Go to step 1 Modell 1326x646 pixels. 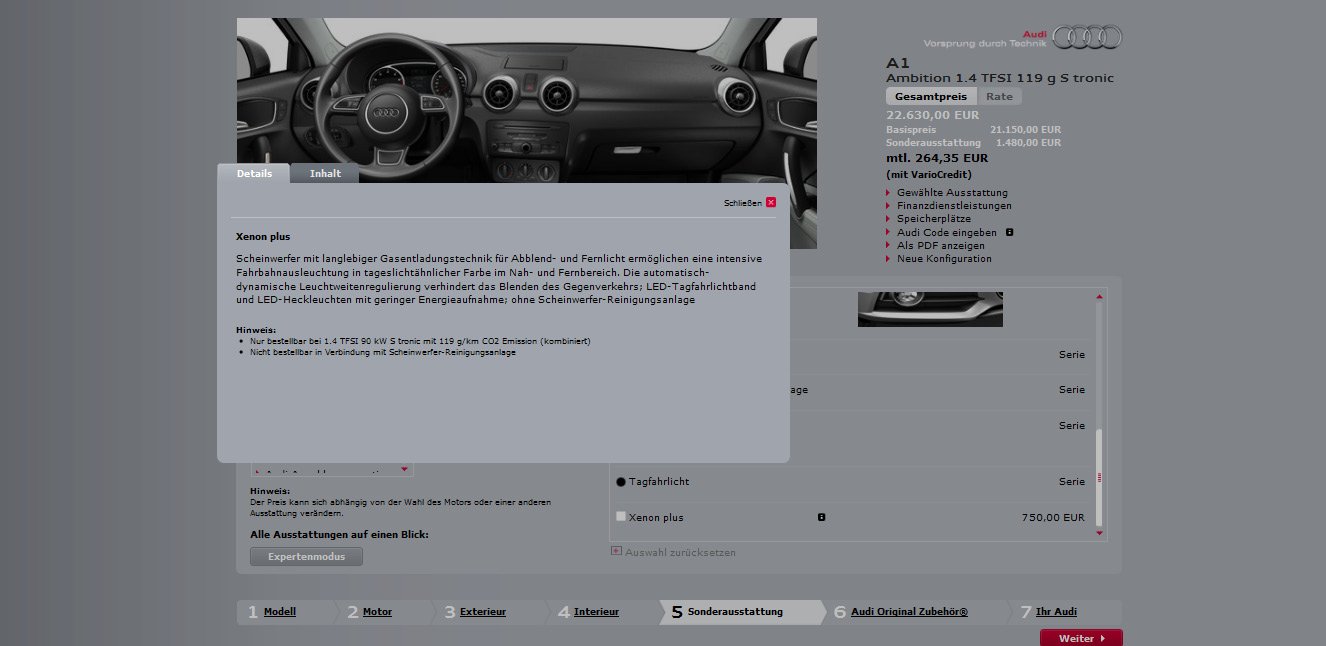(279, 612)
